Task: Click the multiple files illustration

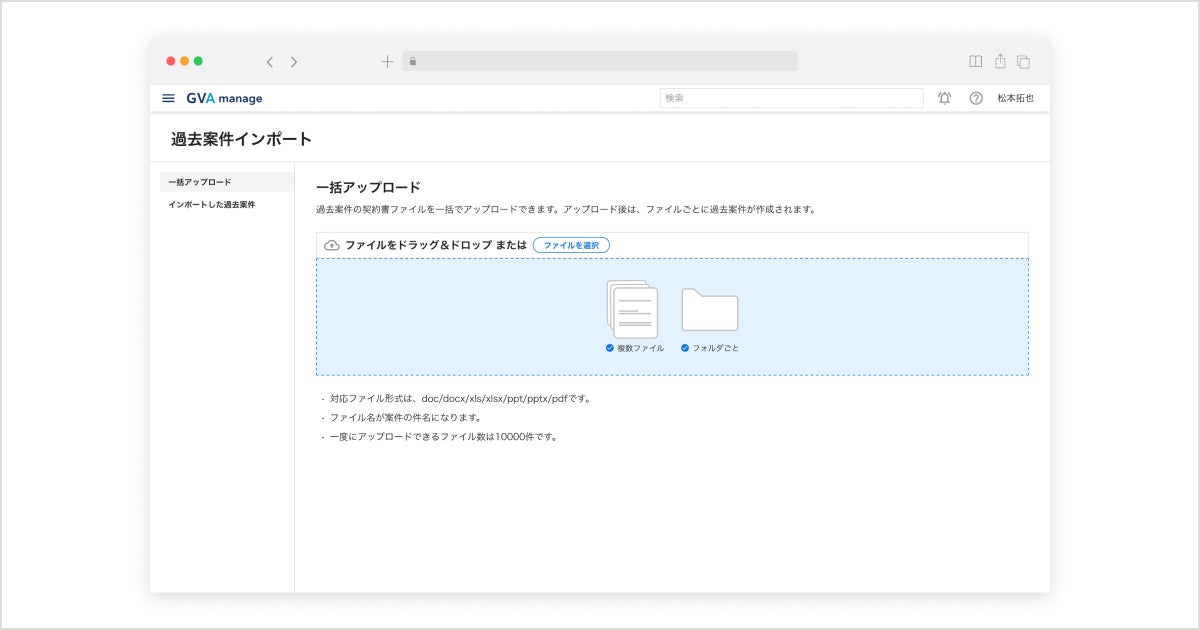Action: (x=633, y=309)
